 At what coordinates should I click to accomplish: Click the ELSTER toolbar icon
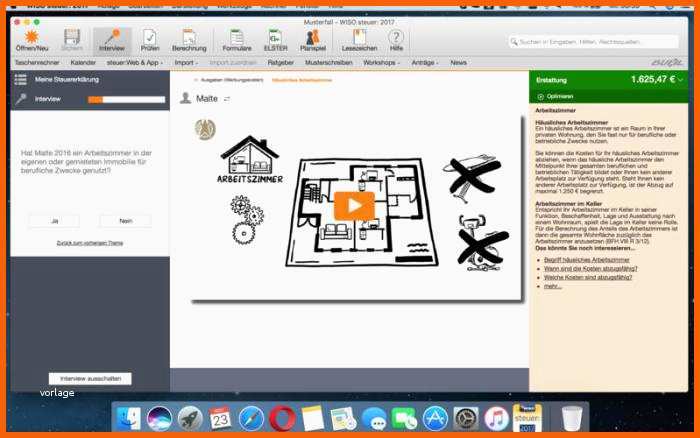pyautogui.click(x=275, y=40)
